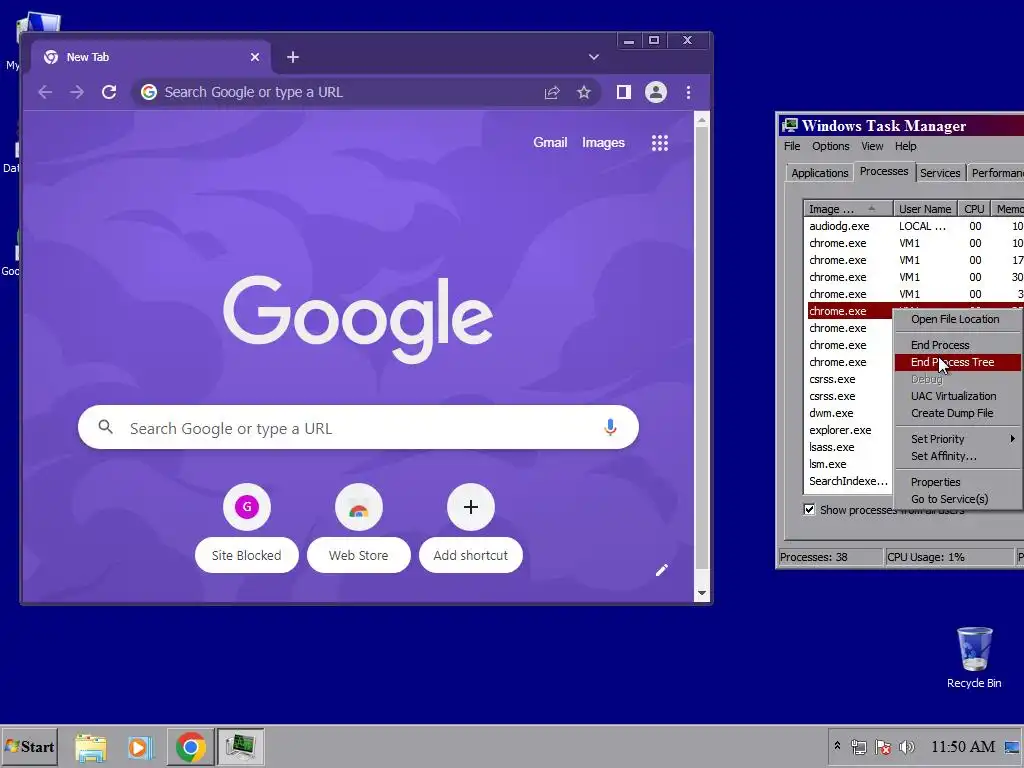This screenshot has height=768, width=1024.
Task: Open Chrome profile avatar
Action: 656,92
